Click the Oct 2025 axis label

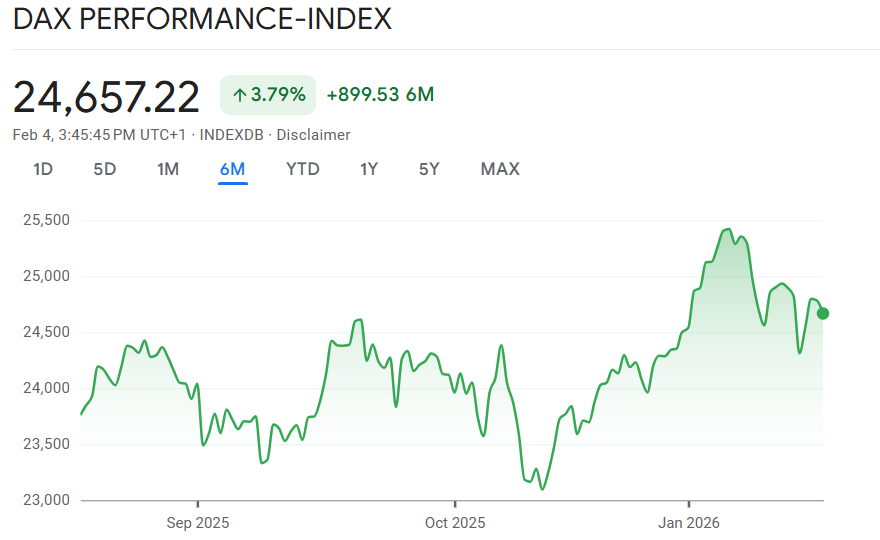pos(455,522)
